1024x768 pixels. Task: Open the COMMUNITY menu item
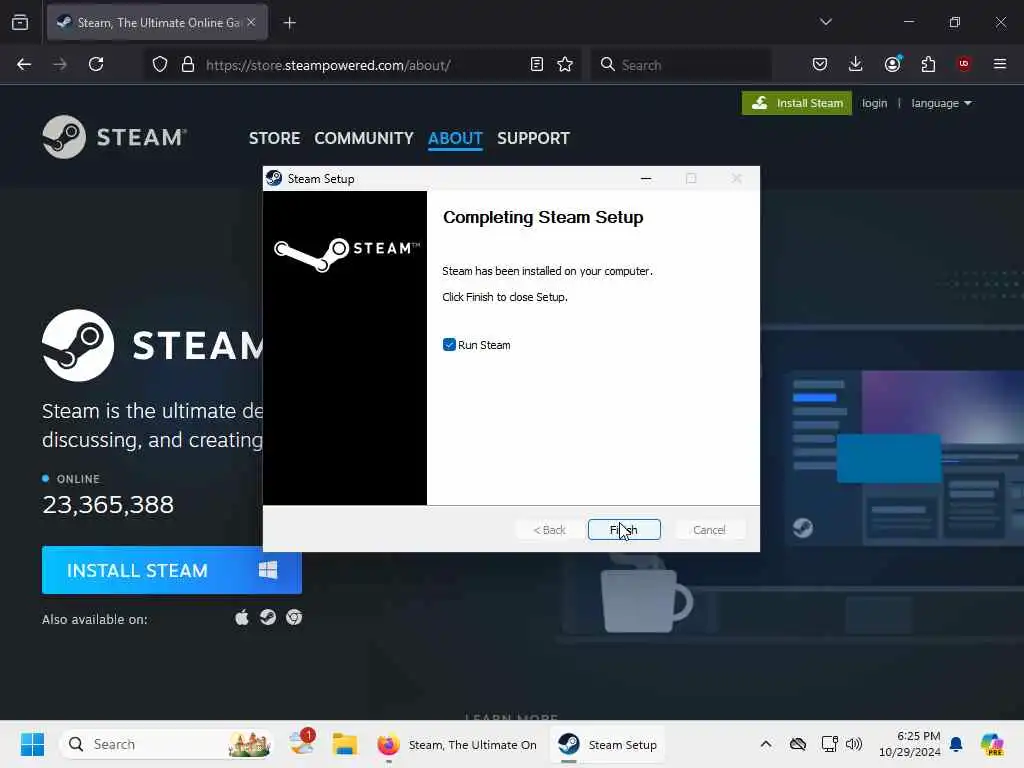(364, 138)
